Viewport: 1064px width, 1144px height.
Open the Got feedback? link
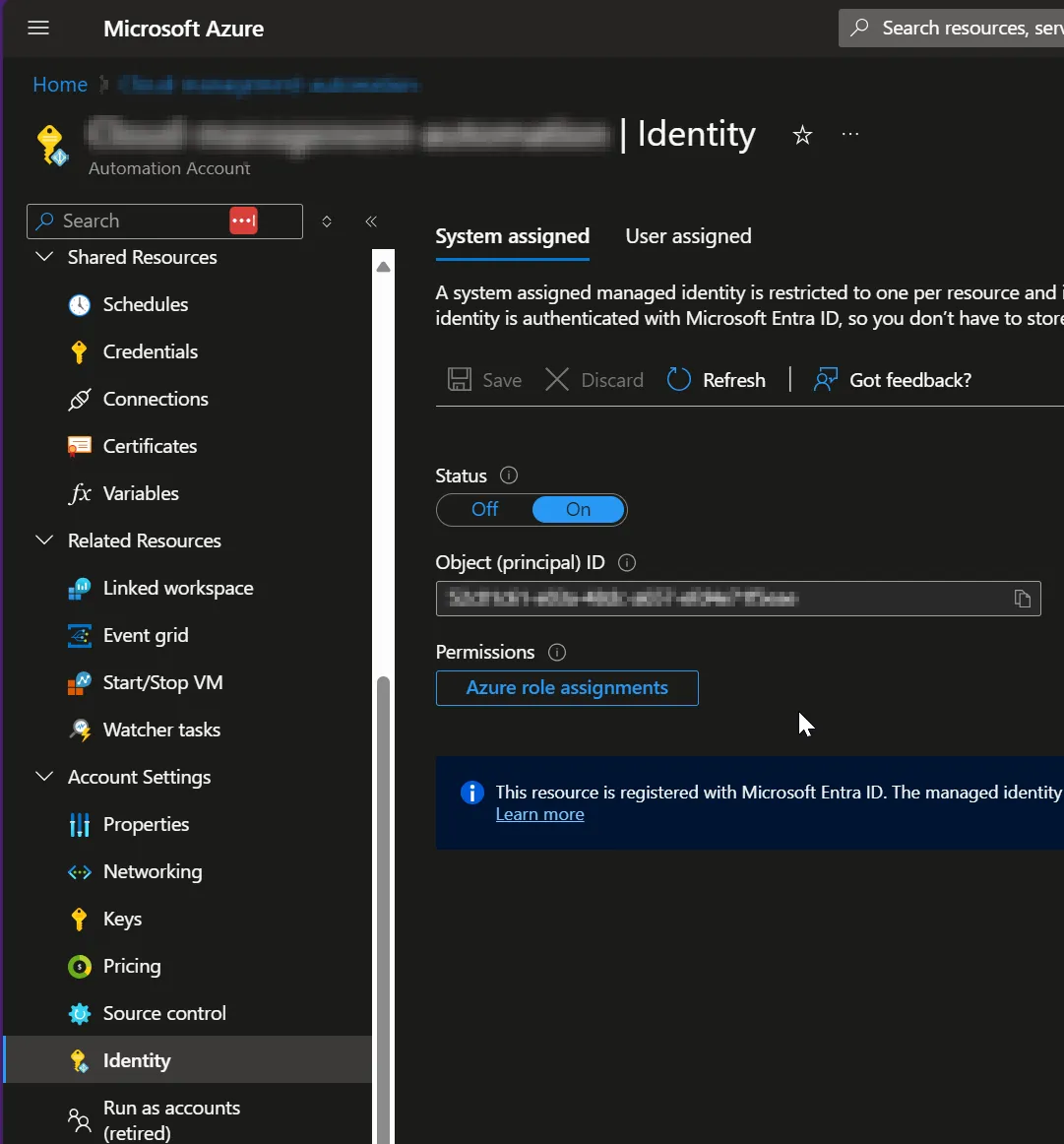893,380
